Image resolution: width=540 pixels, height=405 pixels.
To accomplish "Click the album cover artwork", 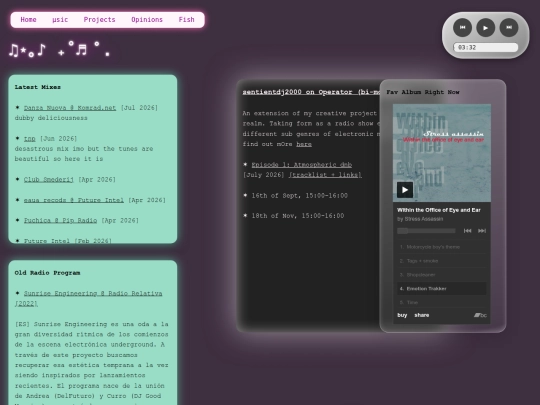I will 442,153.
